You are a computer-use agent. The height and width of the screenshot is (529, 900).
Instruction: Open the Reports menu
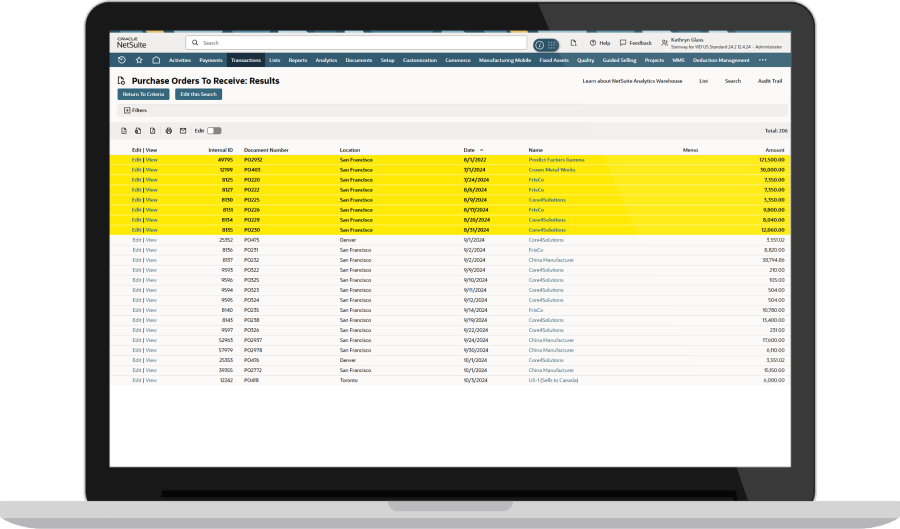click(298, 60)
